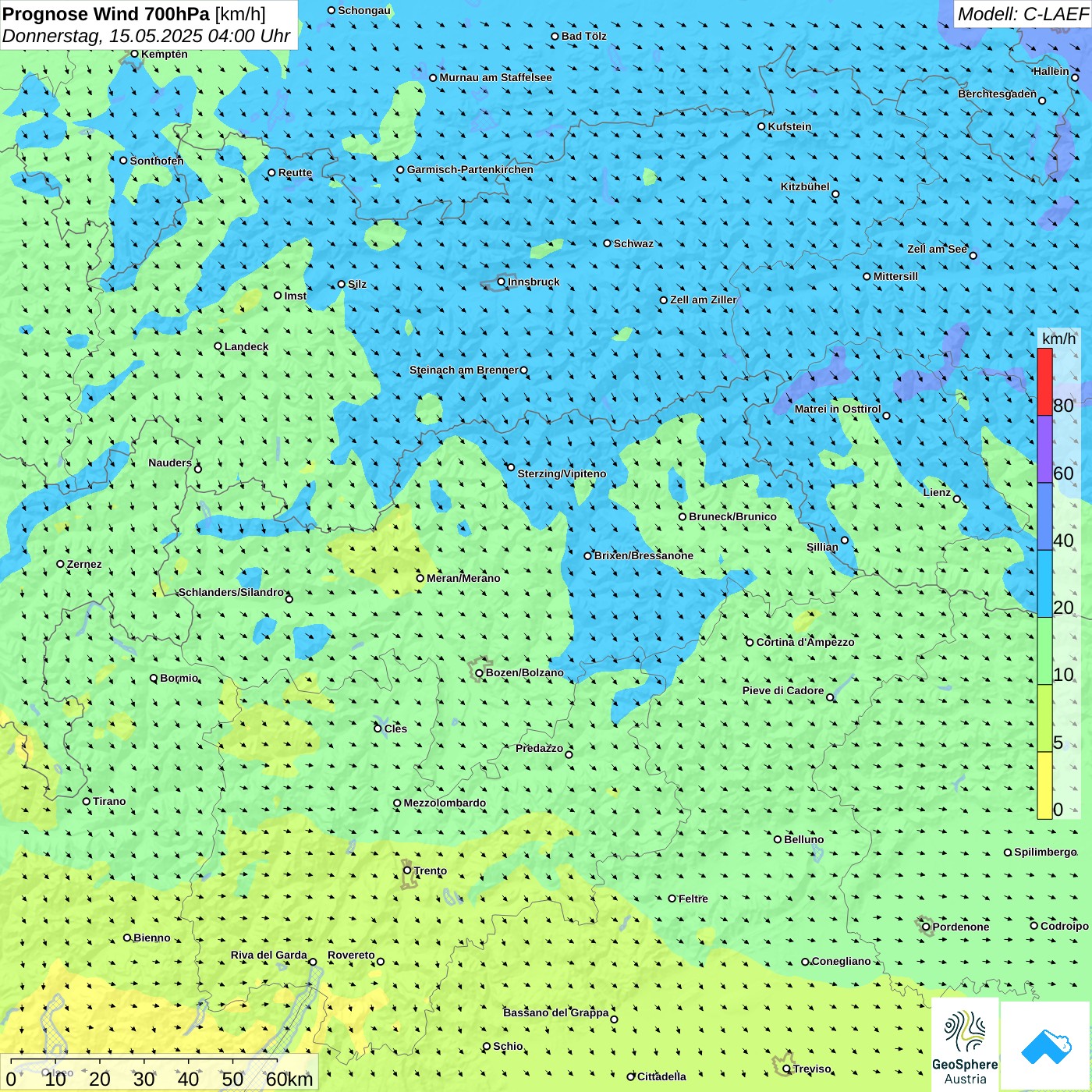The height and width of the screenshot is (1092, 1092).
Task: Click the Brixen/Bressanone marker
Action: pyautogui.click(x=588, y=556)
